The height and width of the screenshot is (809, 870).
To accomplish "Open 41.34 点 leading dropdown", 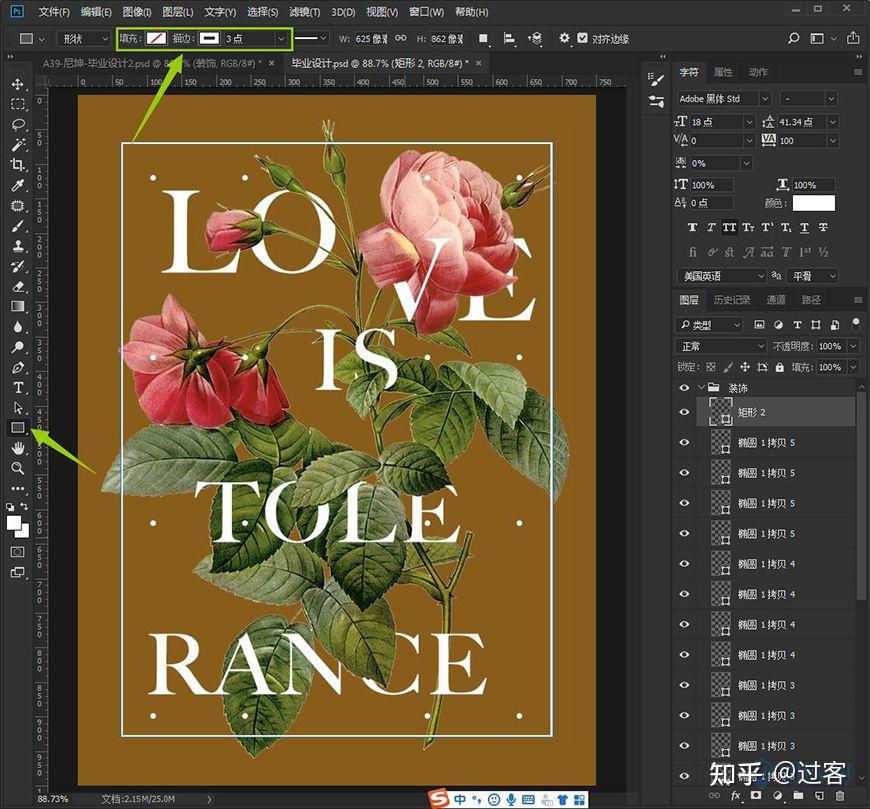I will [832, 122].
